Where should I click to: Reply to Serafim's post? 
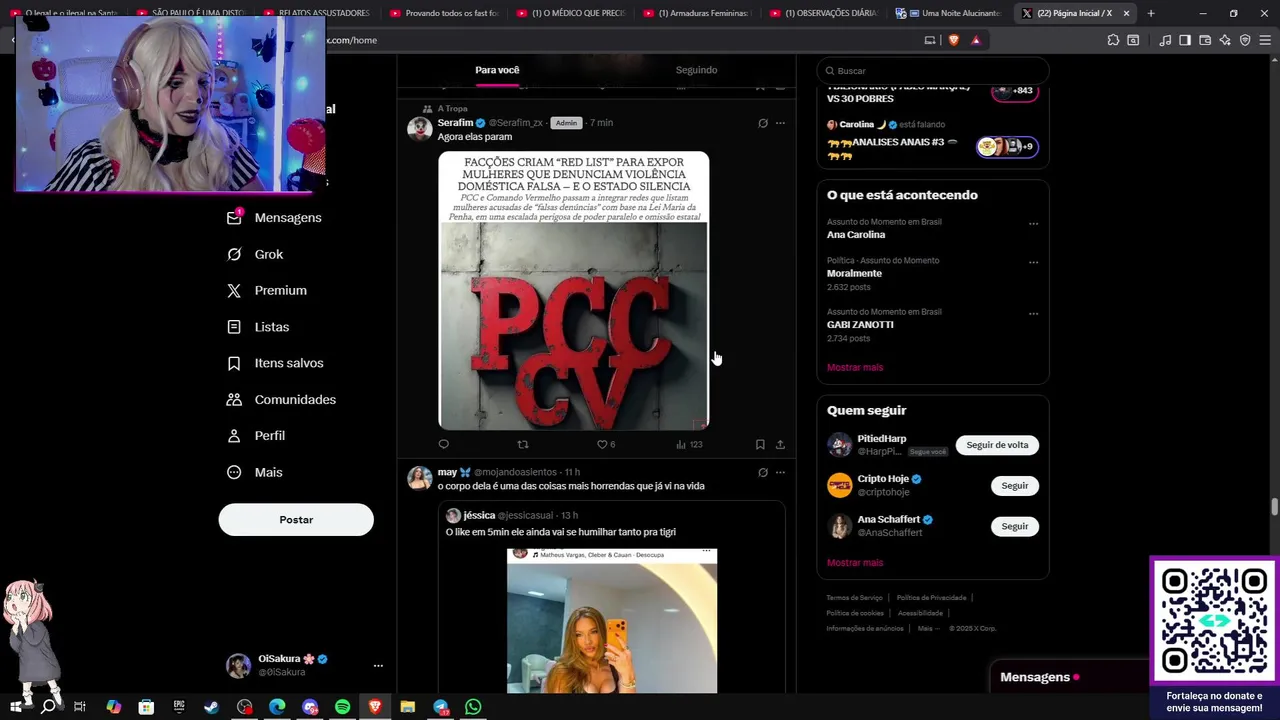click(x=443, y=444)
